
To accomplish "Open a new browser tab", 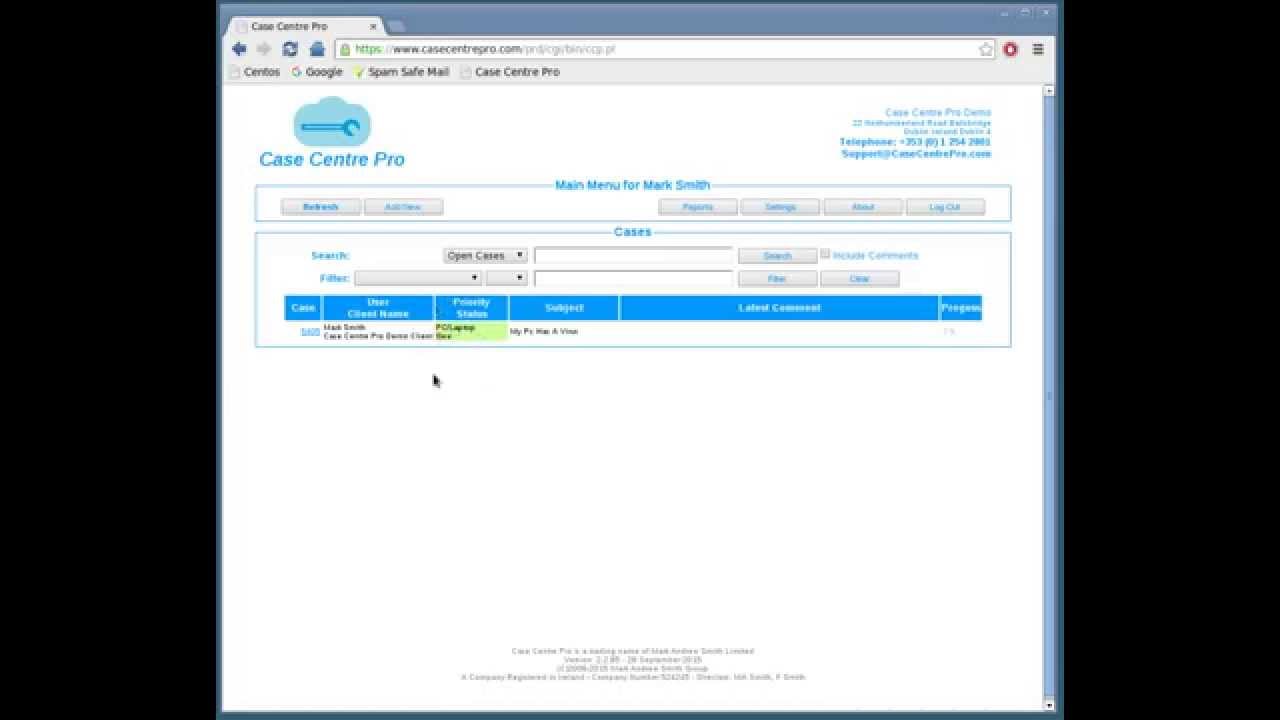I will [x=395, y=26].
